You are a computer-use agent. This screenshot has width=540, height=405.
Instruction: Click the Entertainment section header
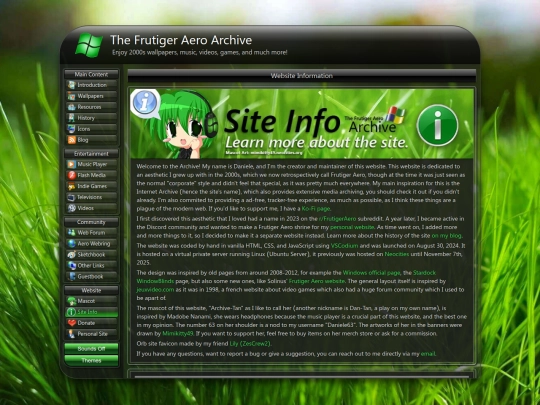point(91,154)
